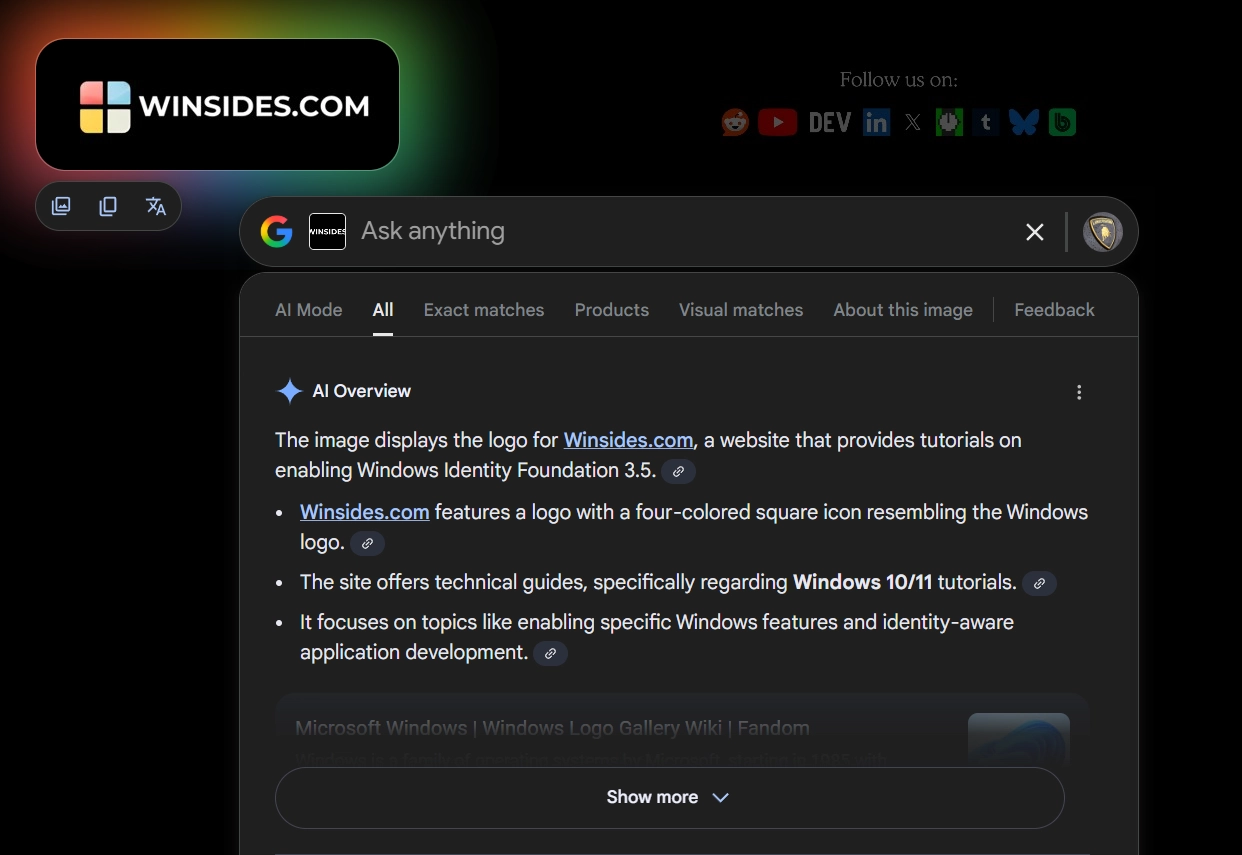Open the citation chip after Windows 10/11 tutorials
Screen dimensions: 1242x855
click(x=1040, y=583)
